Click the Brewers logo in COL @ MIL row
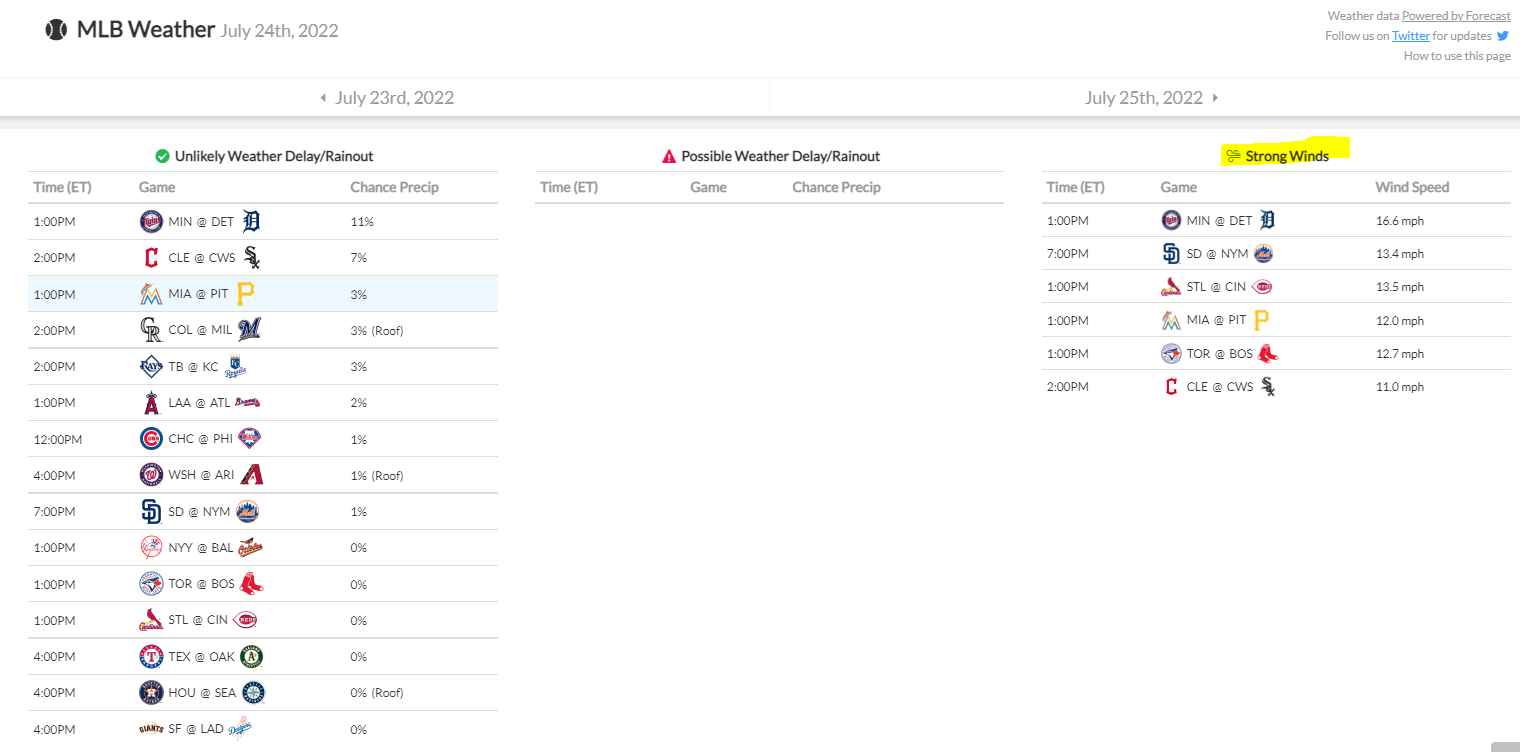This screenshot has height=752, width=1520. (250, 330)
